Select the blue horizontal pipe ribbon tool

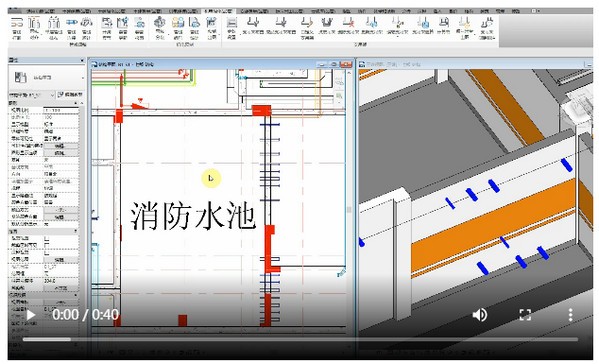click(x=71, y=23)
